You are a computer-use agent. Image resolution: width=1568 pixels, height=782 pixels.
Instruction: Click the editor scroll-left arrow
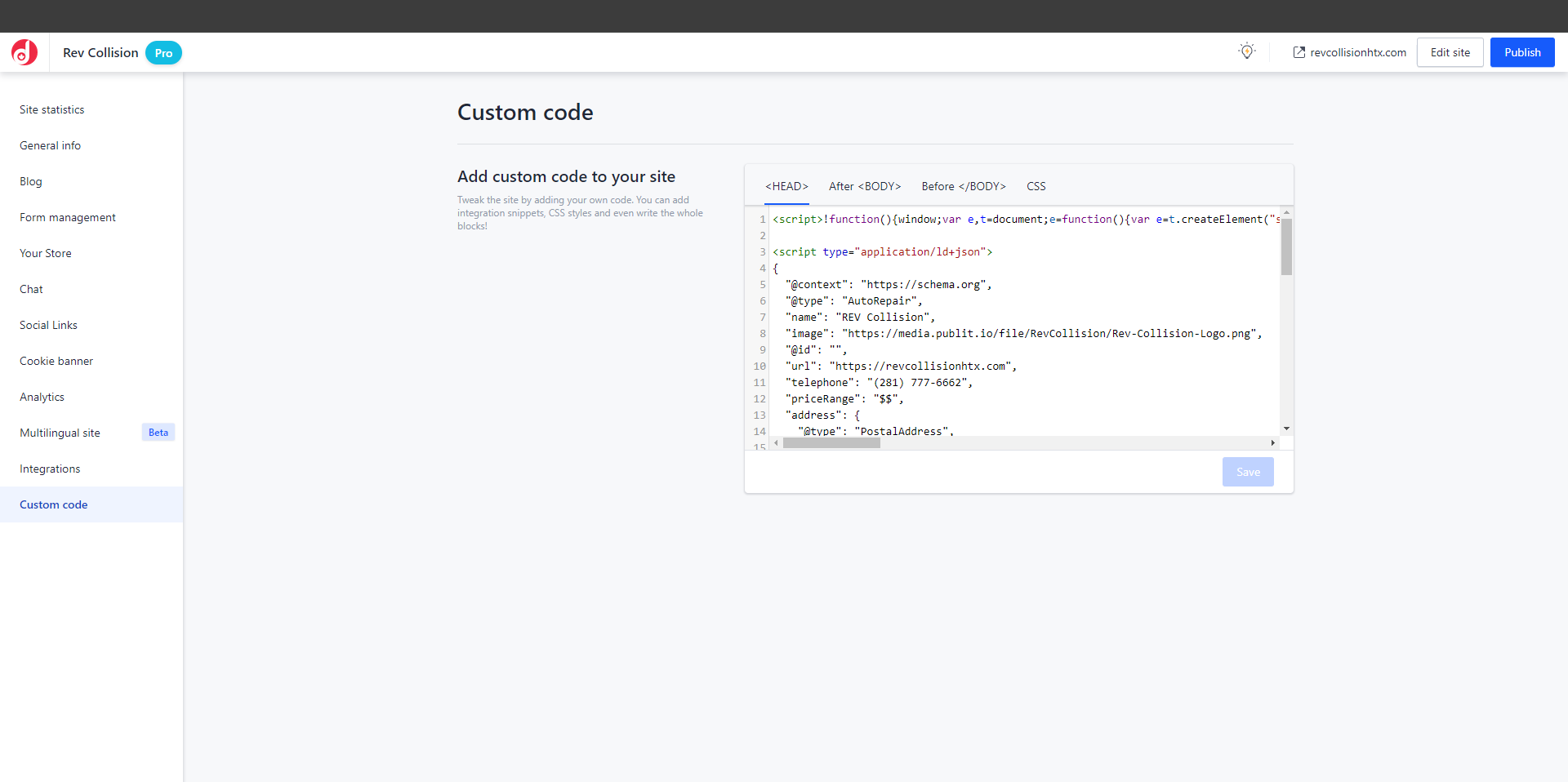click(x=776, y=443)
